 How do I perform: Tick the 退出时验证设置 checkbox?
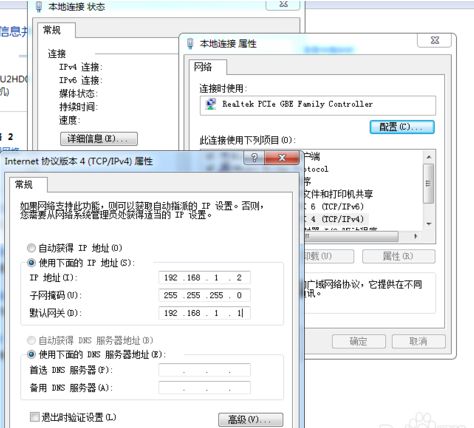click(x=34, y=417)
